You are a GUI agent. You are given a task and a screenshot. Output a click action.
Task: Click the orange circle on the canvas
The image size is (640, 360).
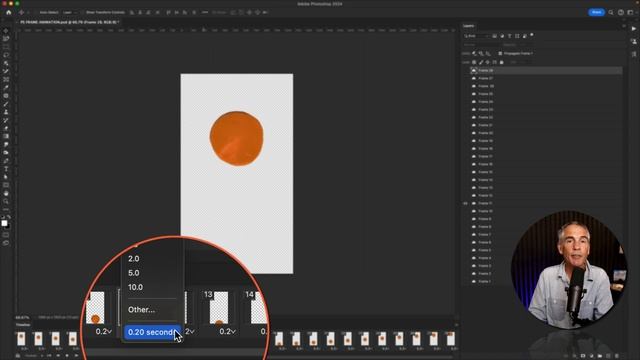(x=236, y=138)
